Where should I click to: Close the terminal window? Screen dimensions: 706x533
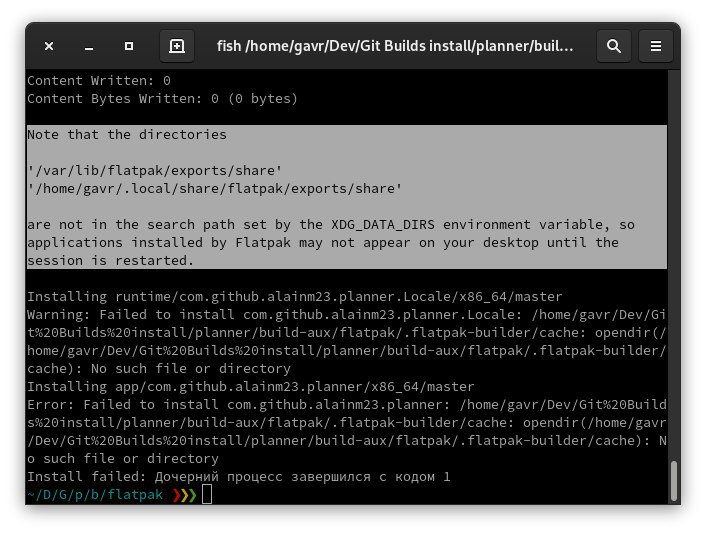pos(49,46)
